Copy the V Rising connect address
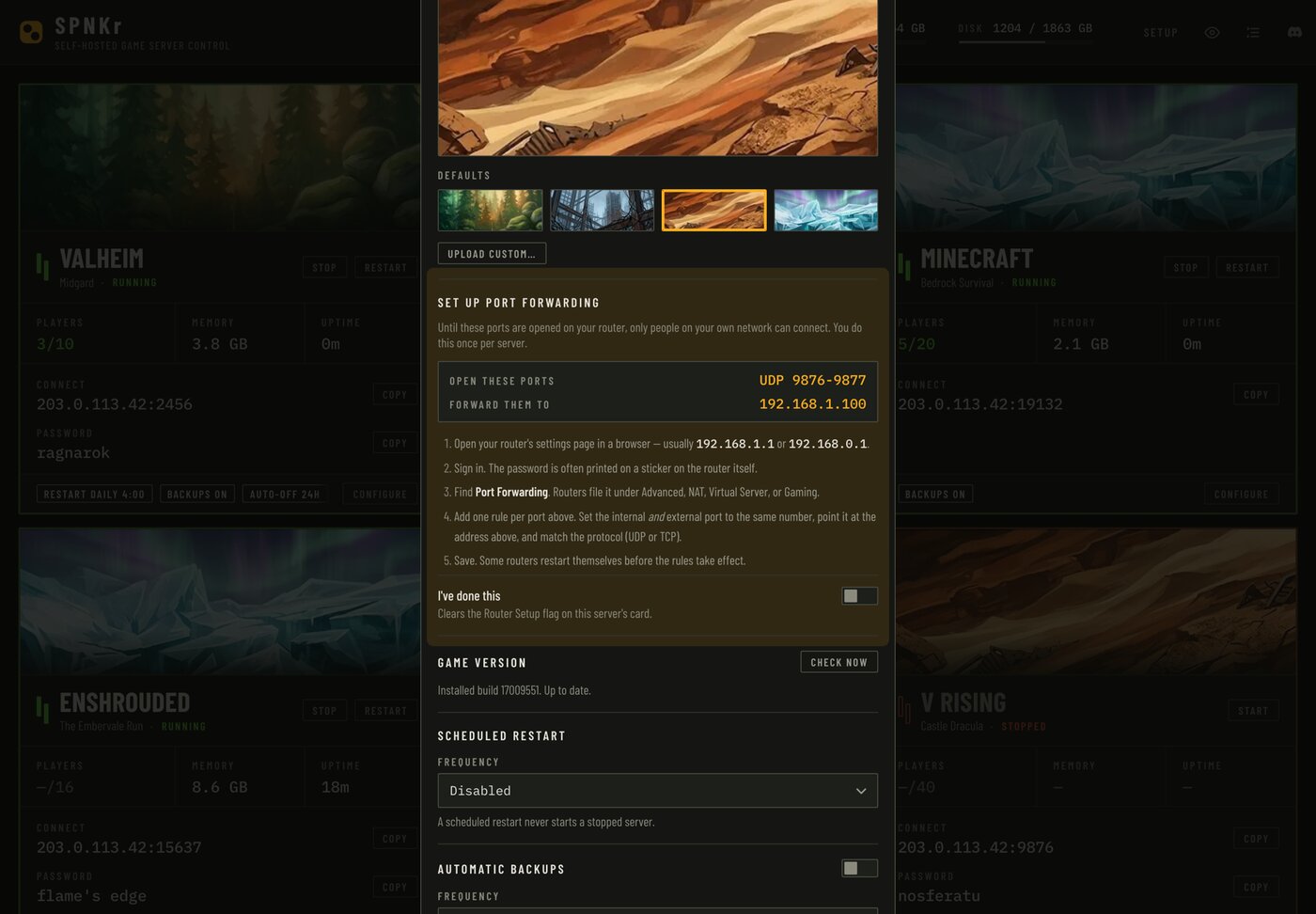1316x914 pixels. coord(1256,839)
